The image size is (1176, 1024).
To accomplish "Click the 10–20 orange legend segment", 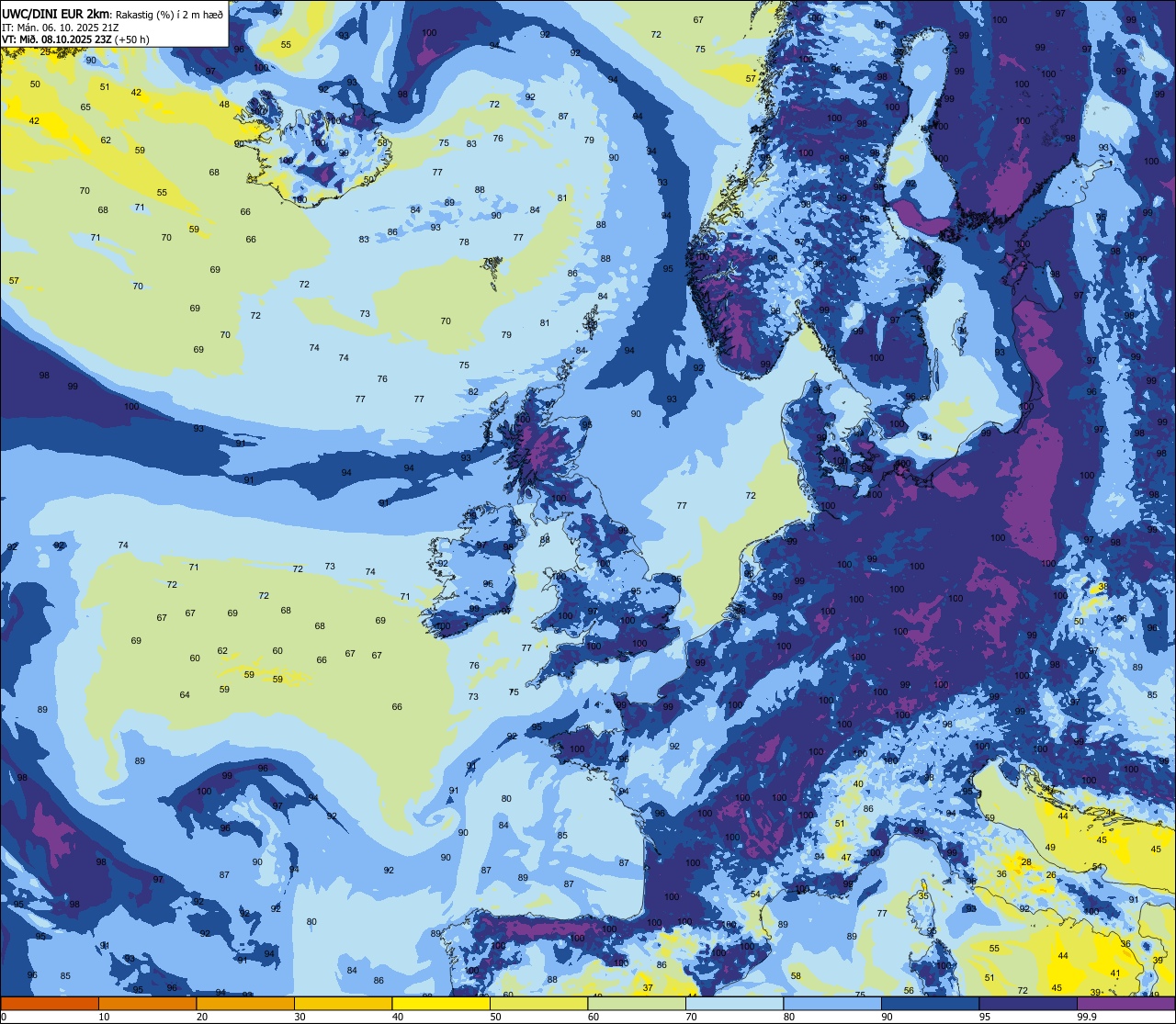I will pyautogui.click(x=147, y=1004).
